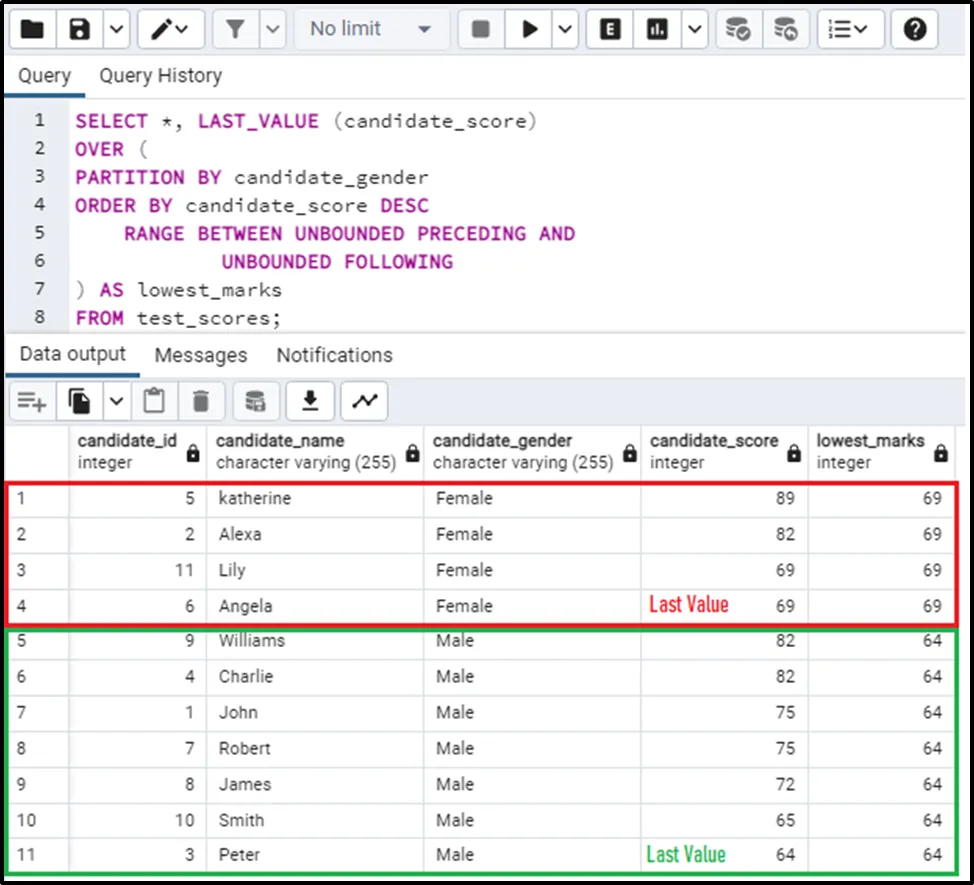
Task: Switch to the Notifications tab
Action: tap(334, 355)
